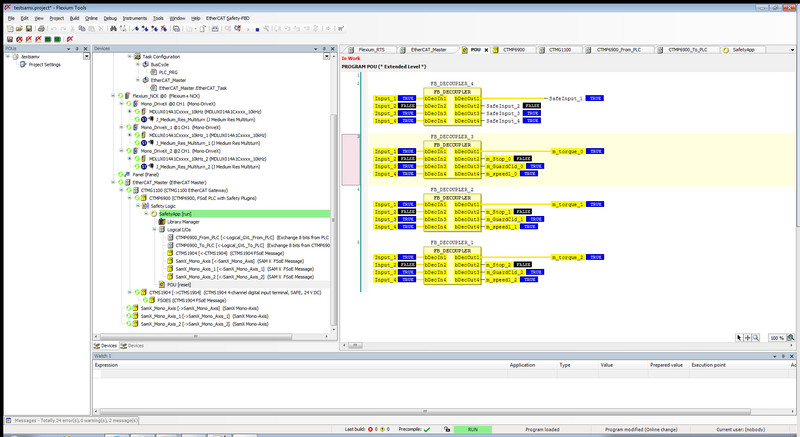Image resolution: width=800 pixels, height=437 pixels.
Task: Click the SafetyApp [run] node icon
Action: 154,214
